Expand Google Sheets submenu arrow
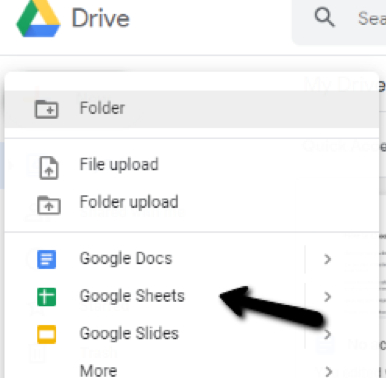Viewport: 386px width, 378px height. click(x=327, y=296)
